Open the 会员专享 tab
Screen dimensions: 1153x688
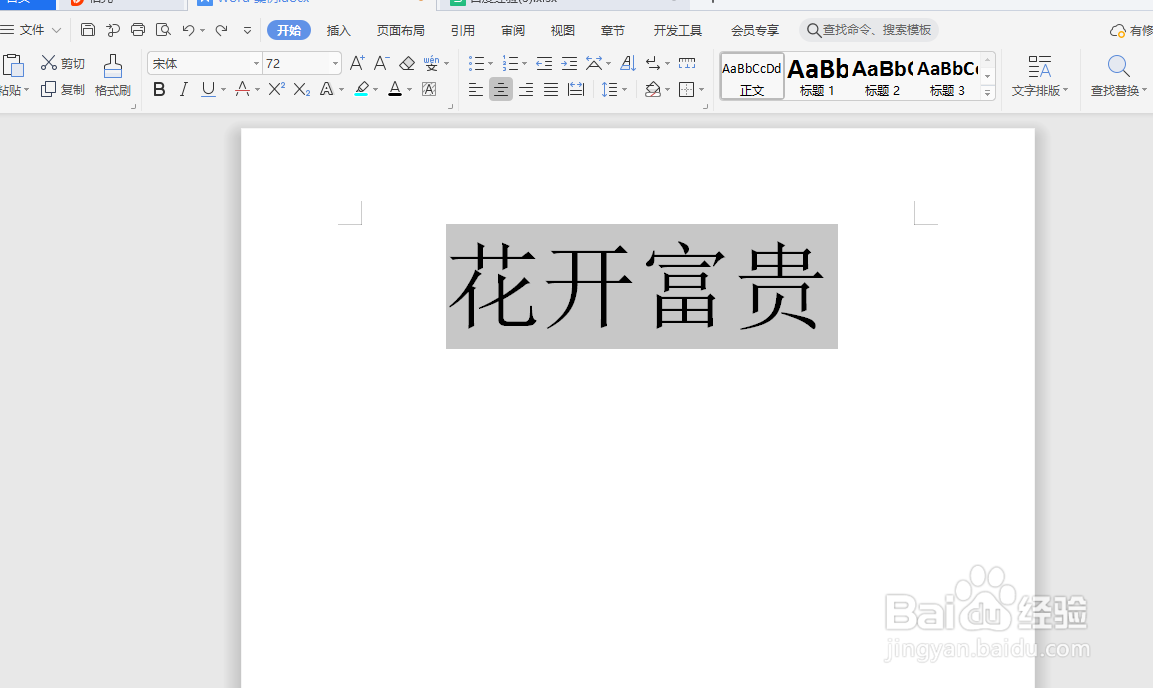coord(754,30)
